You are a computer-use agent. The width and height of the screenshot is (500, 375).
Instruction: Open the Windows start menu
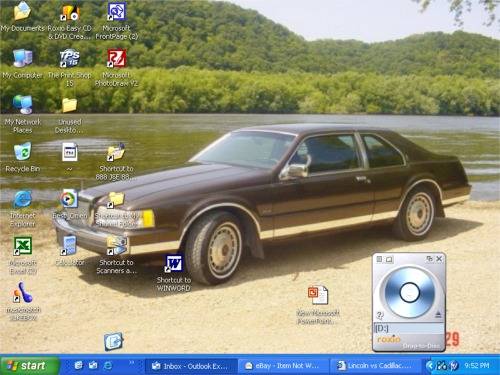click(30, 366)
